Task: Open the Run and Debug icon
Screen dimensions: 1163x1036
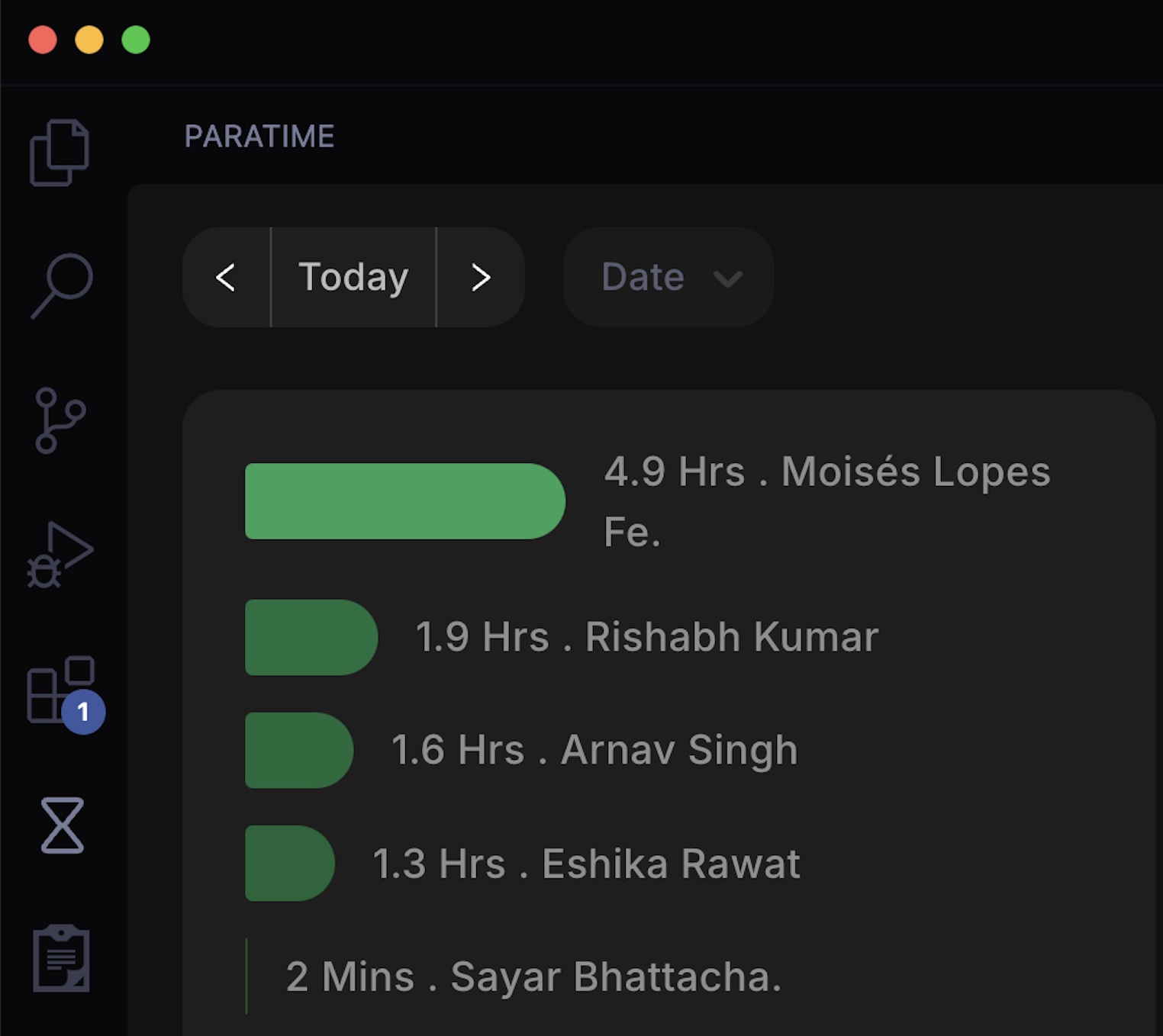Action: pos(60,555)
